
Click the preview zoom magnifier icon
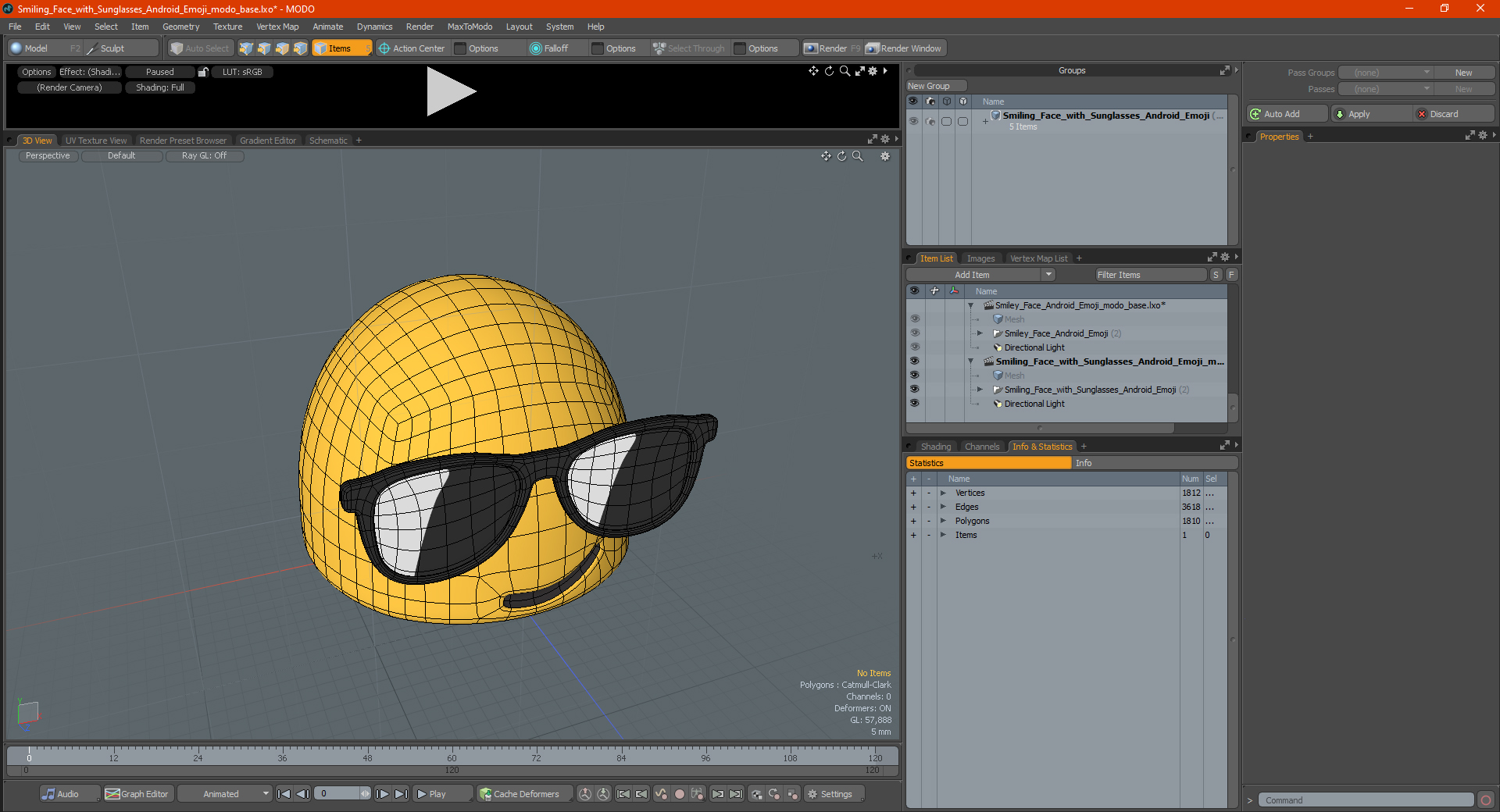(x=845, y=71)
